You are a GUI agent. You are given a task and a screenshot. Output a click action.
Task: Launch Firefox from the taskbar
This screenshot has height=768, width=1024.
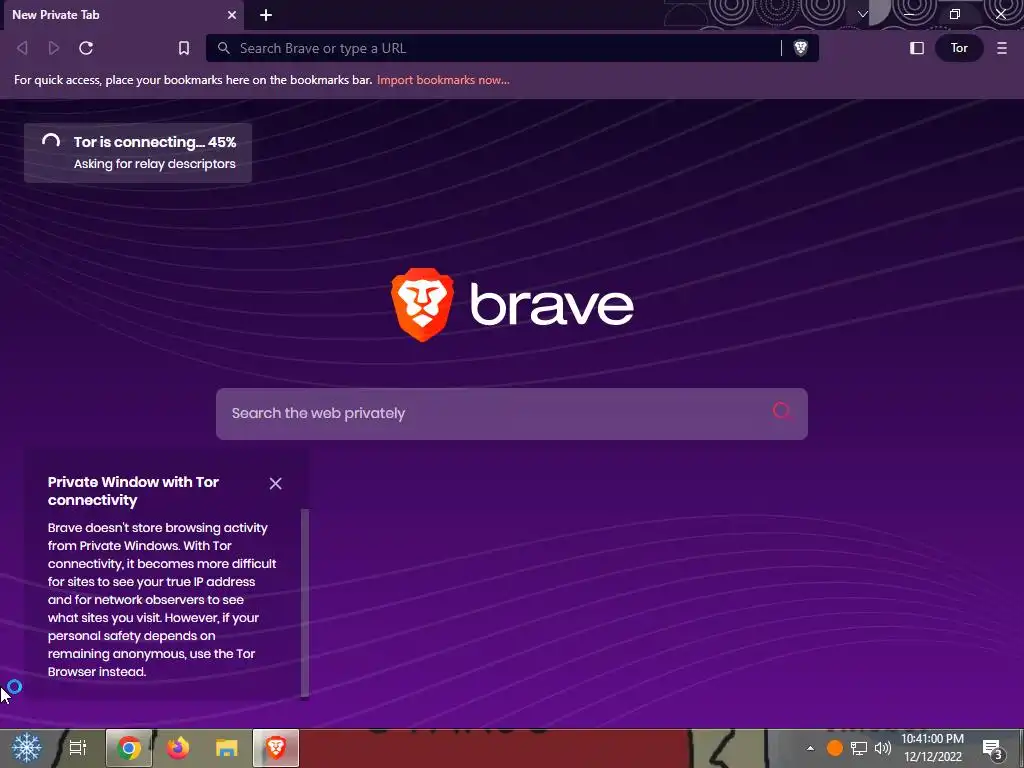coord(178,748)
